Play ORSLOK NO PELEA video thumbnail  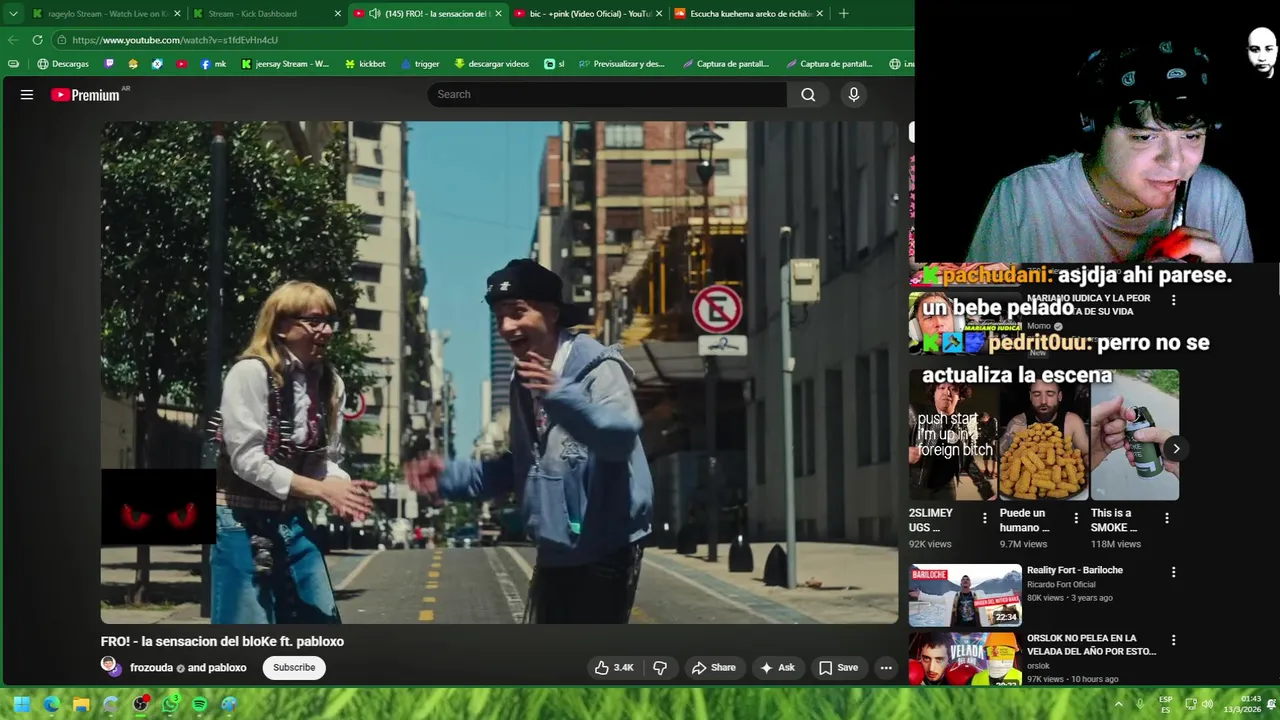[x=965, y=659]
